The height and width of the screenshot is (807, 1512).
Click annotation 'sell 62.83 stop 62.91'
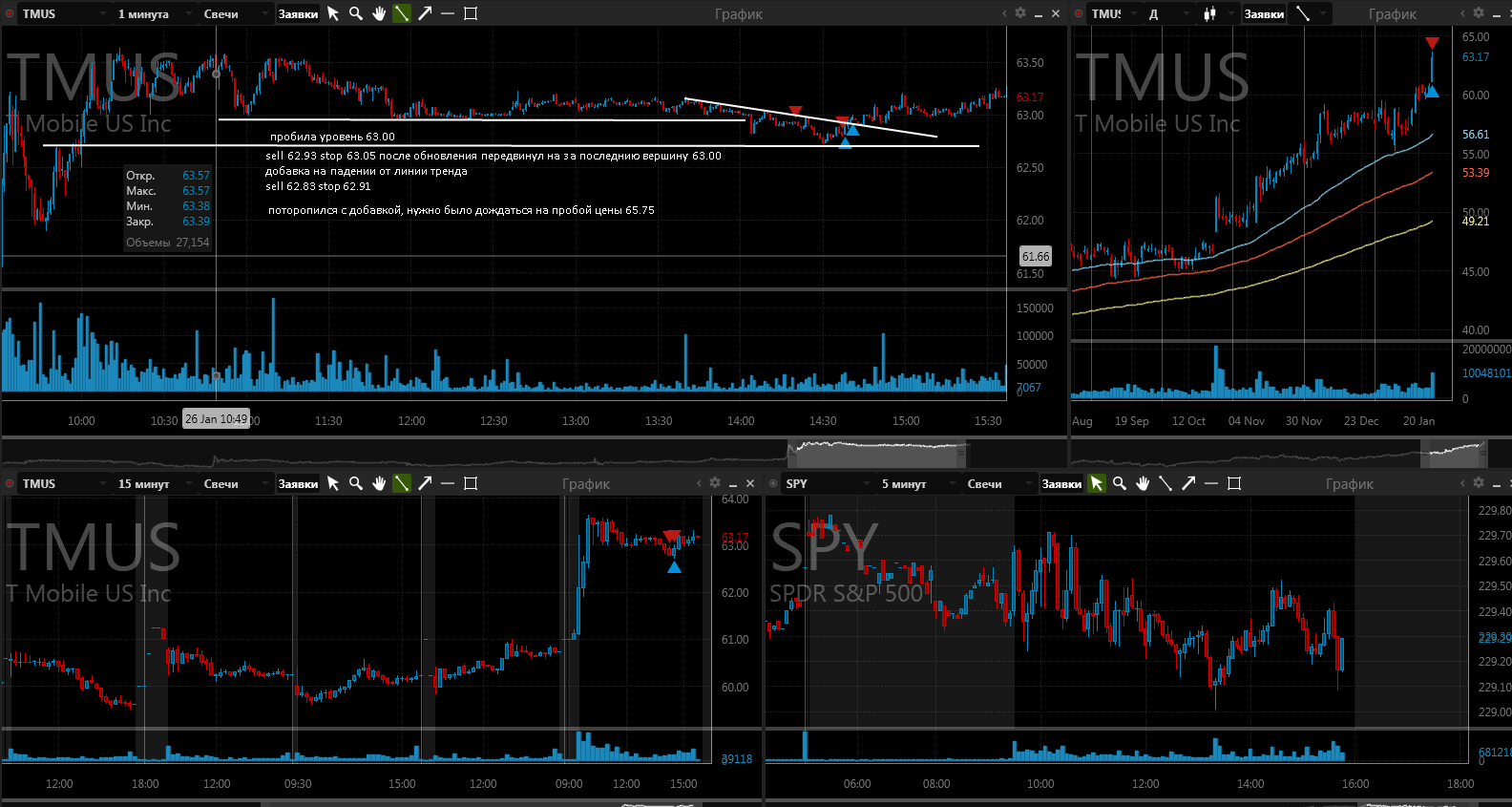318,186
